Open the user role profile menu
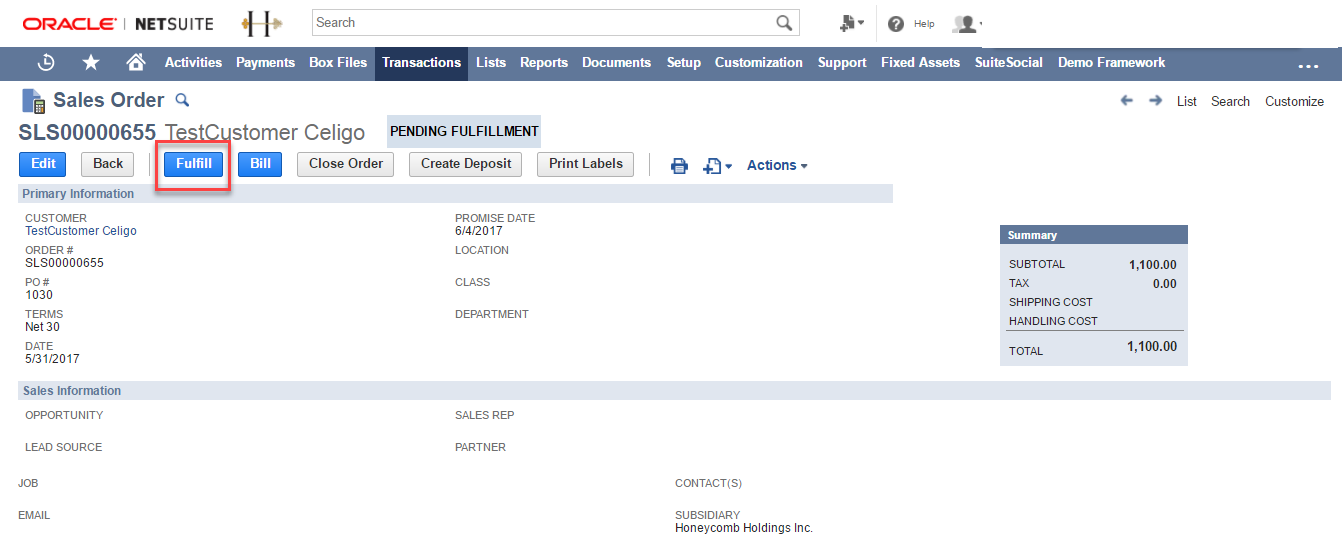The height and width of the screenshot is (535, 1342). [967, 23]
